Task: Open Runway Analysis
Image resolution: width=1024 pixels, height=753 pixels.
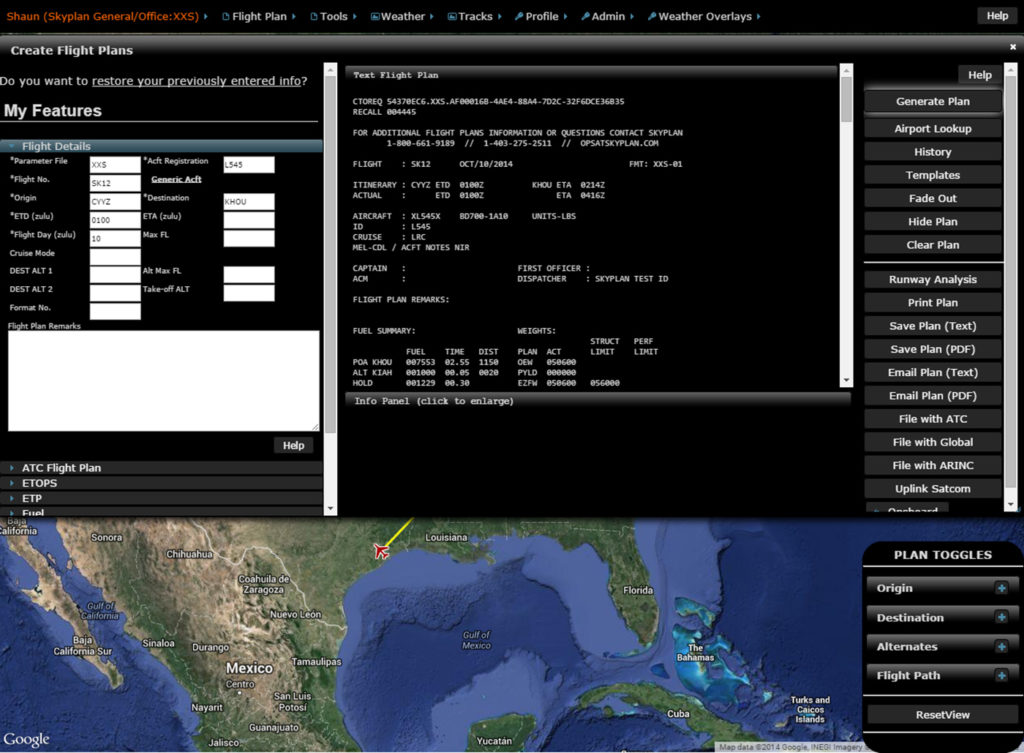Action: click(933, 280)
